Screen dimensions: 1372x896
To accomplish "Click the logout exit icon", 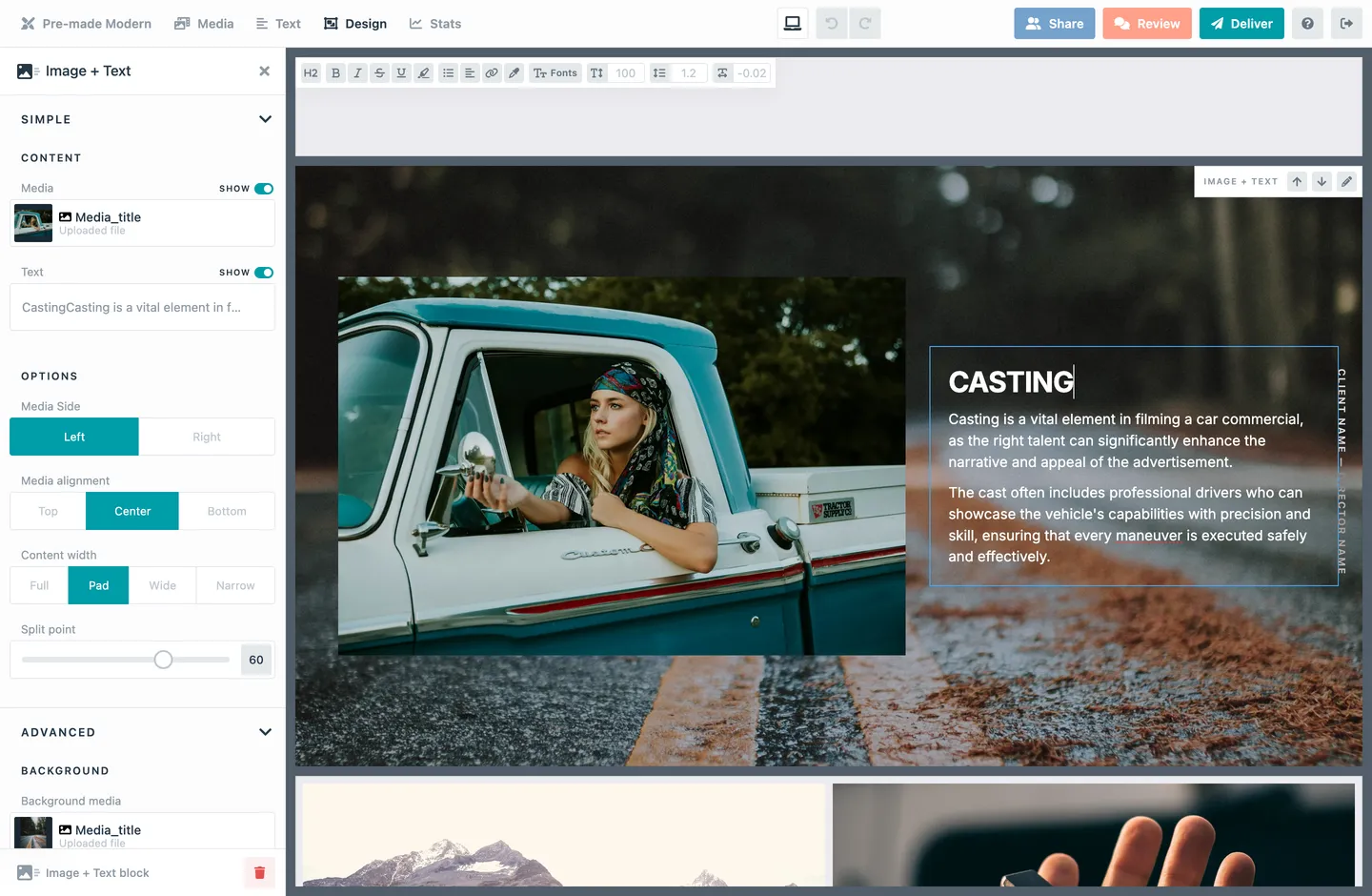I will tap(1346, 24).
